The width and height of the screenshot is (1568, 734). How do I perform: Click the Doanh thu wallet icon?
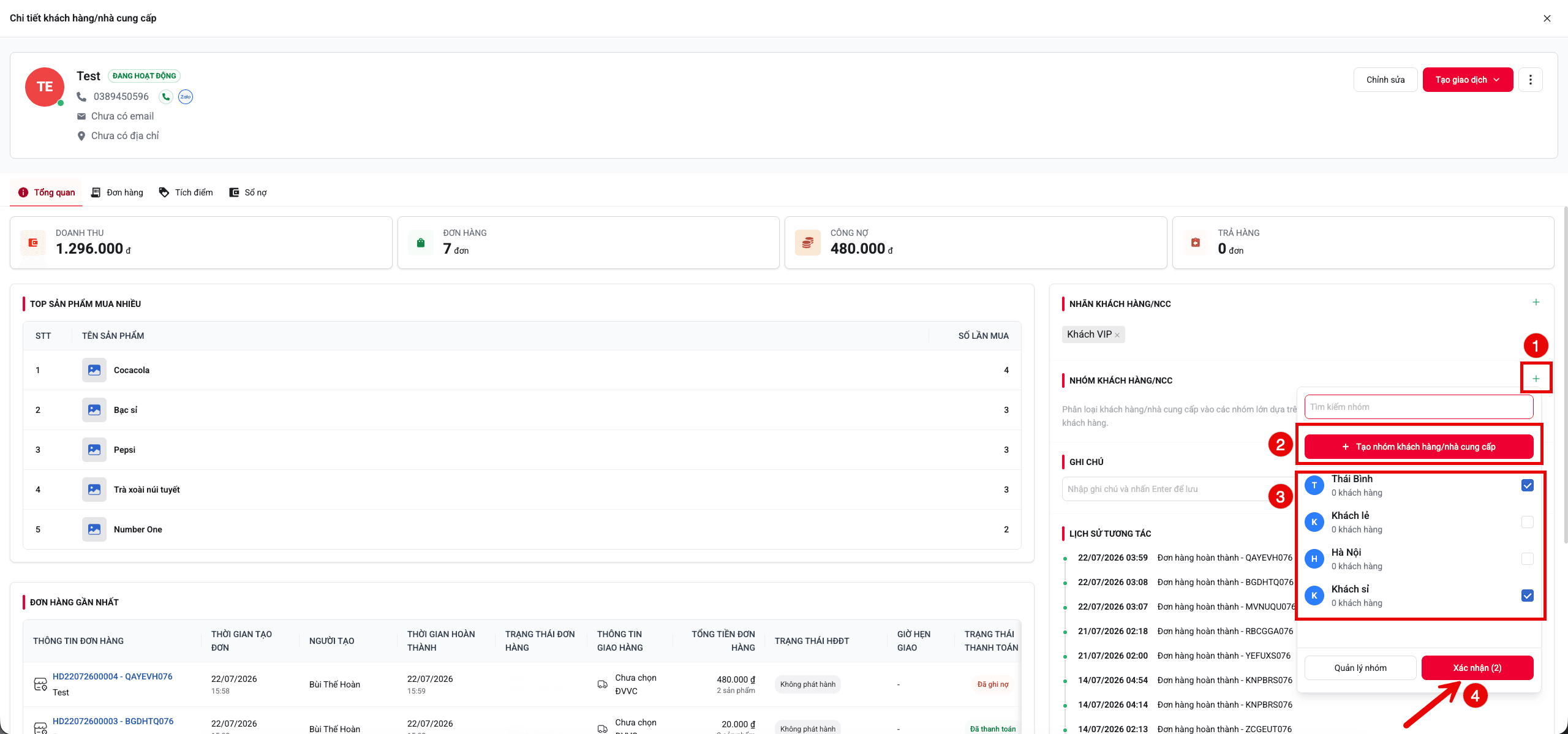point(33,243)
